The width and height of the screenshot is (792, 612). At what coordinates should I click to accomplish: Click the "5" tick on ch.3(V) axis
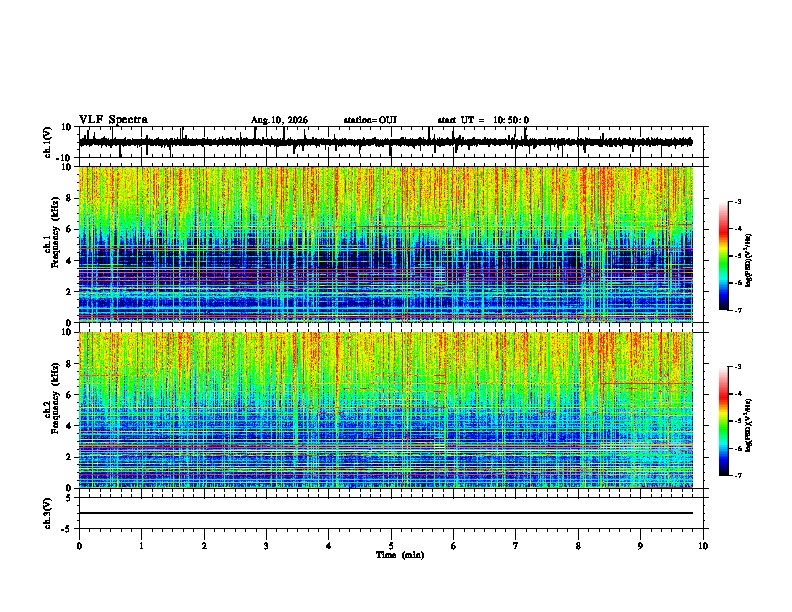pyautogui.click(x=70, y=497)
